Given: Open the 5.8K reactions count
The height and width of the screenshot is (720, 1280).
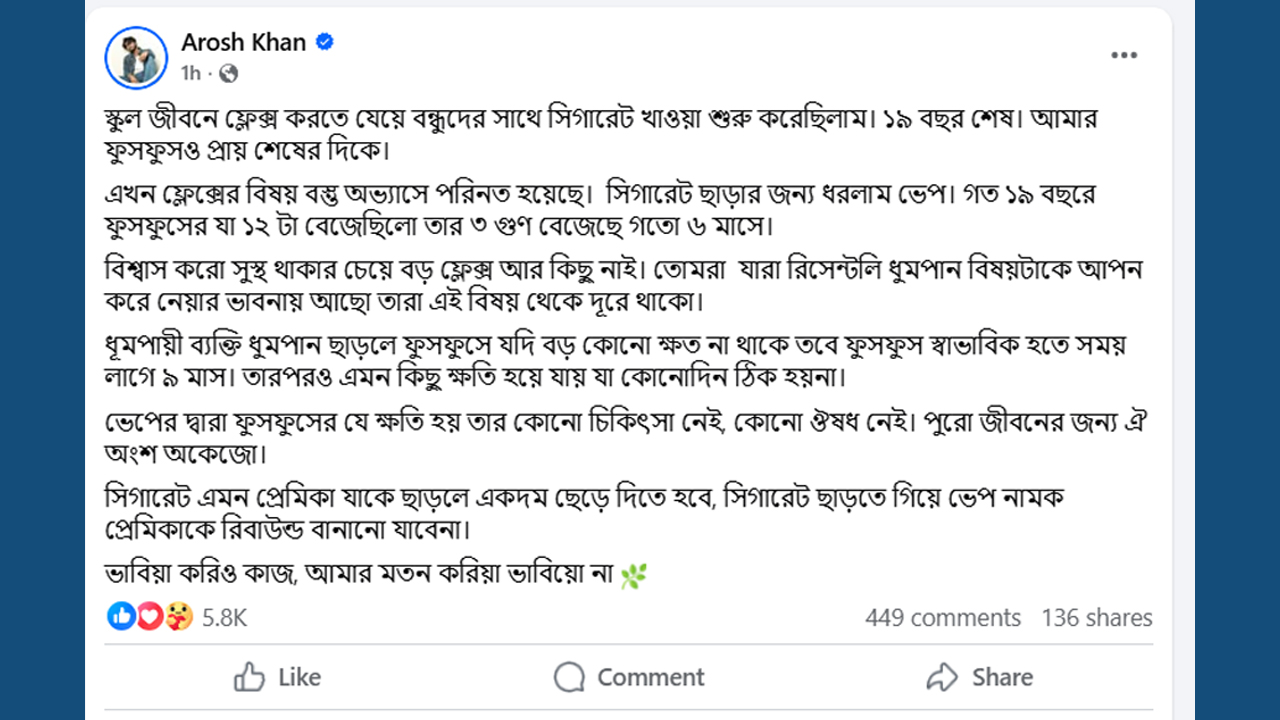Looking at the screenshot, I should (224, 618).
